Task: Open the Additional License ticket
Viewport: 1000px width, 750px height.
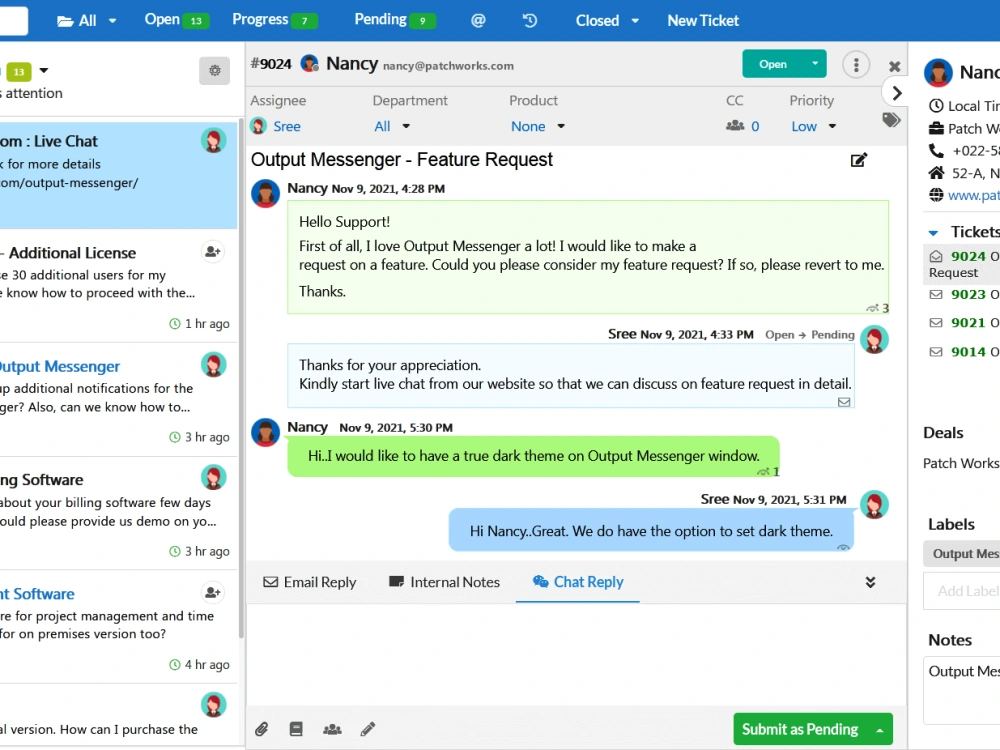Action: click(118, 287)
